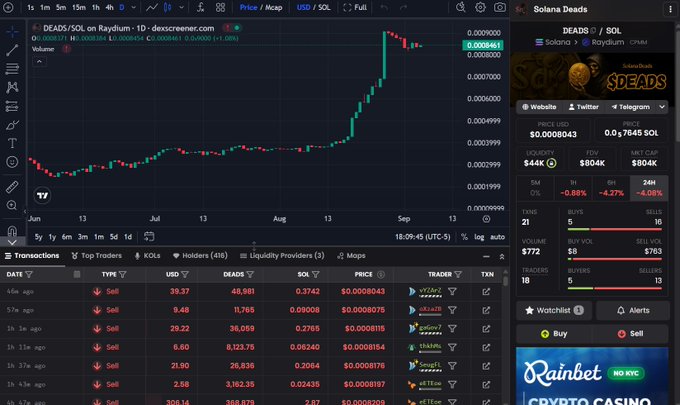The height and width of the screenshot is (405, 680).
Task: Add token to Watchlist
Action: pos(554,310)
